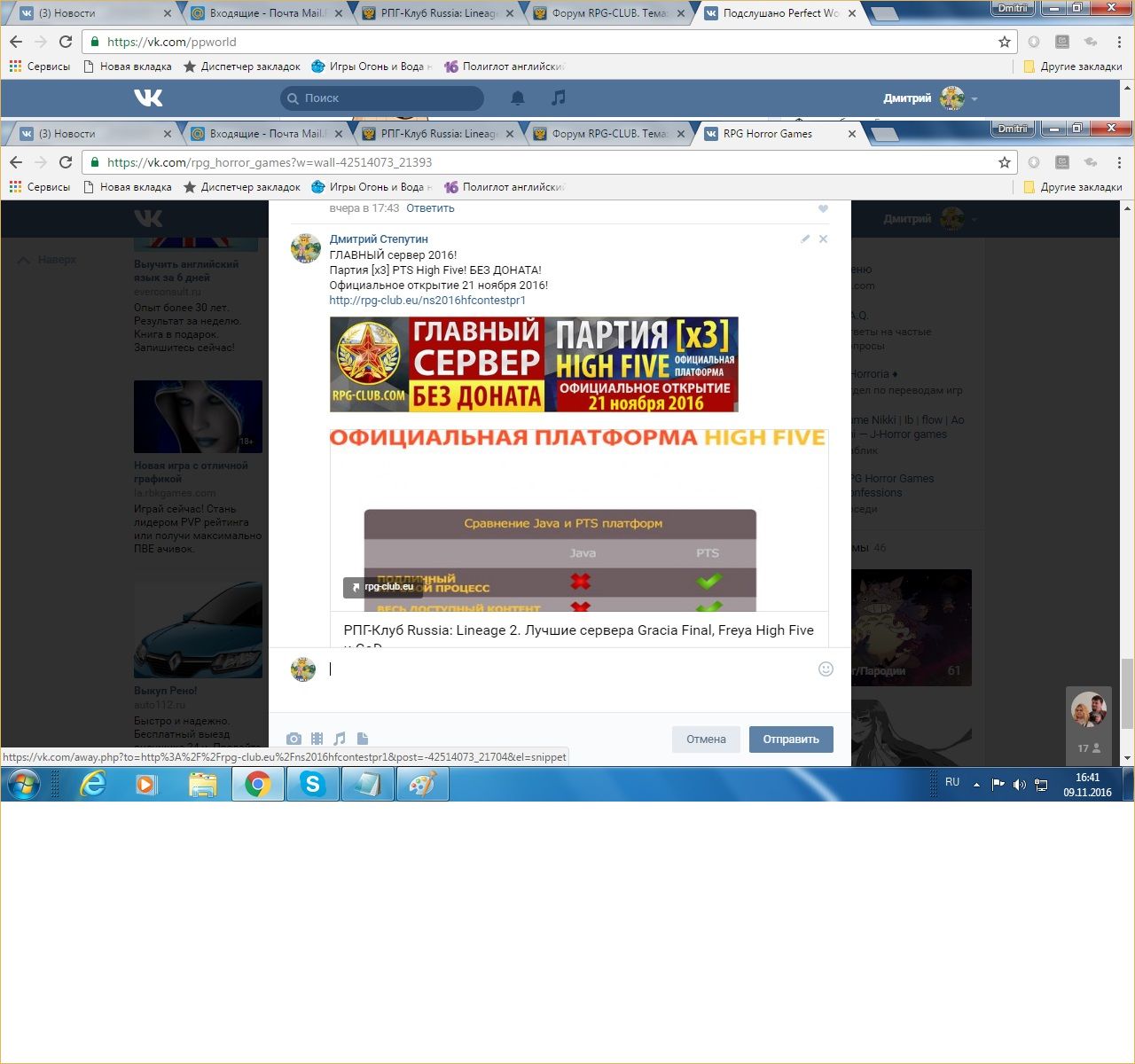
Task: Open the Java and PTS comparison snippet preview
Action: click(579, 520)
